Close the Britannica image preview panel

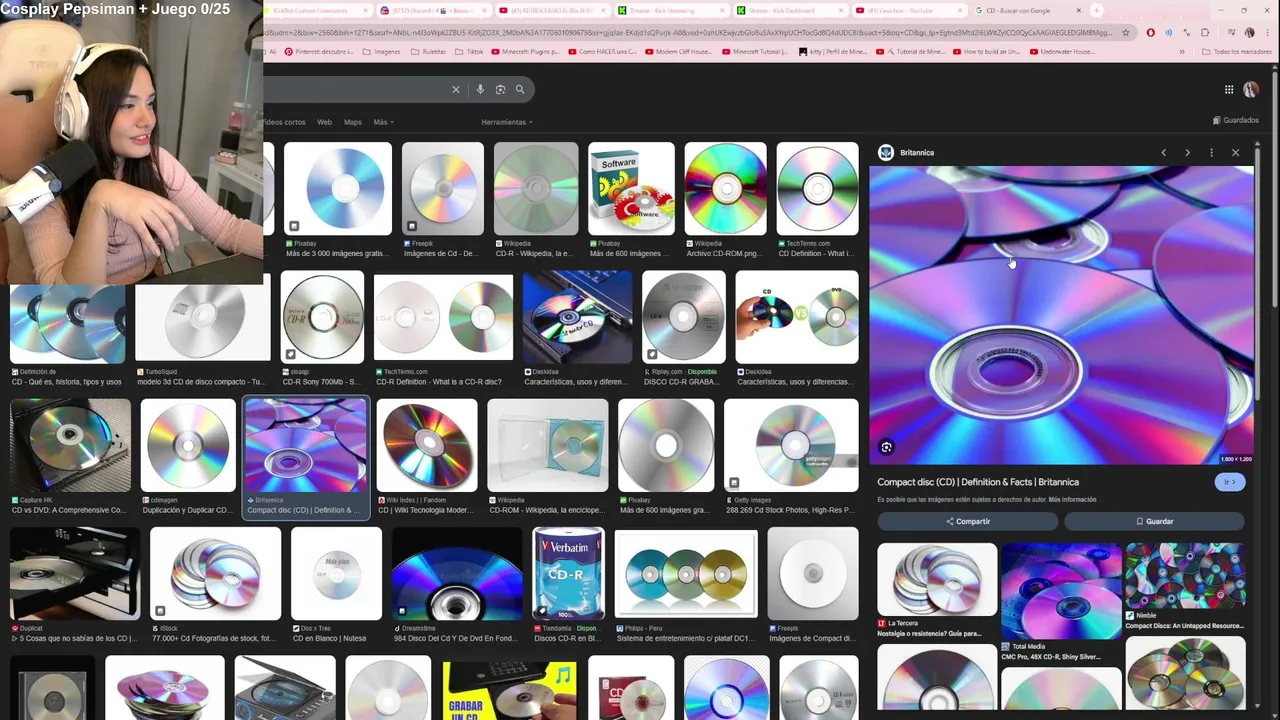(1235, 153)
